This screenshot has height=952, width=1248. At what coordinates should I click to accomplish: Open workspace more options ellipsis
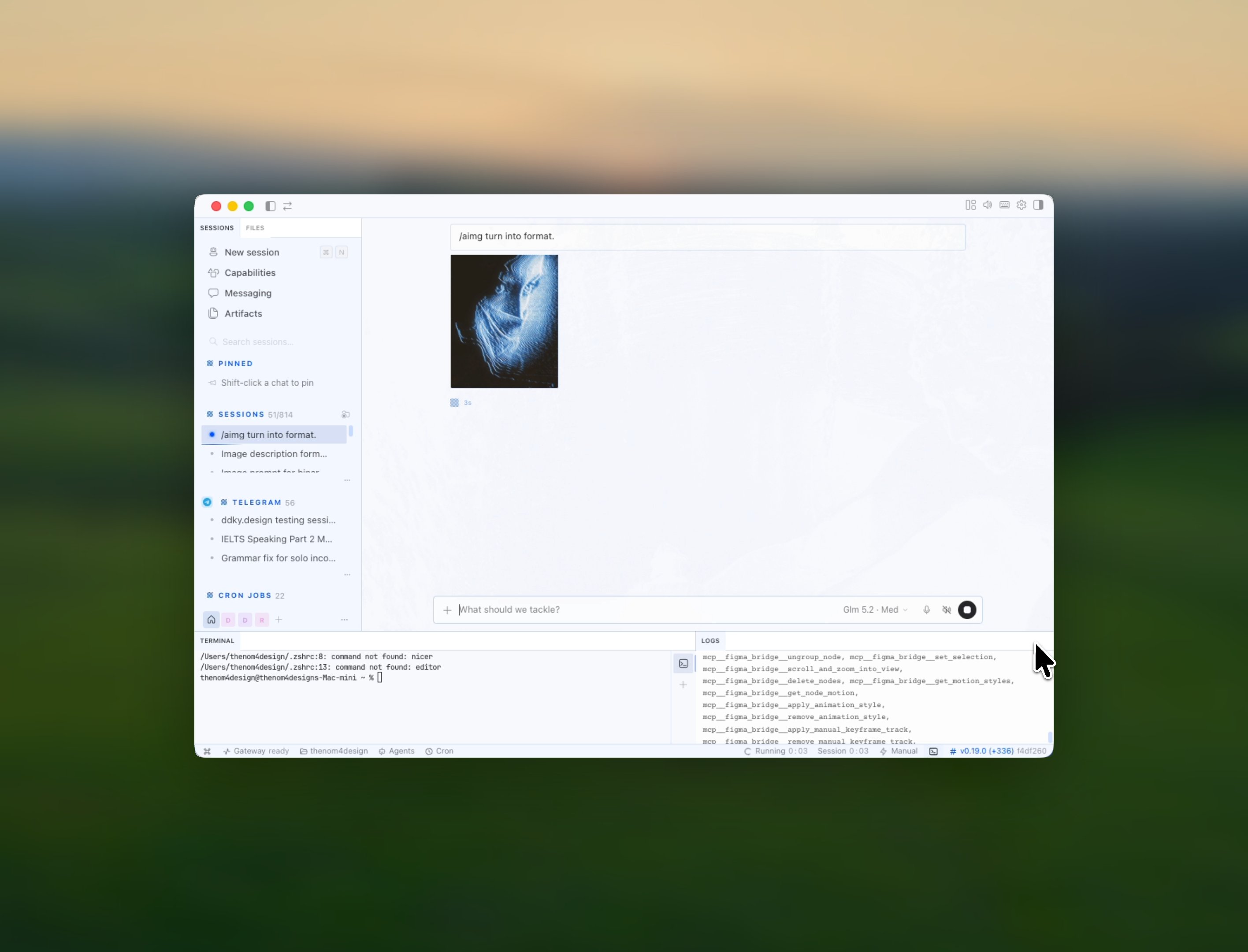(x=345, y=620)
